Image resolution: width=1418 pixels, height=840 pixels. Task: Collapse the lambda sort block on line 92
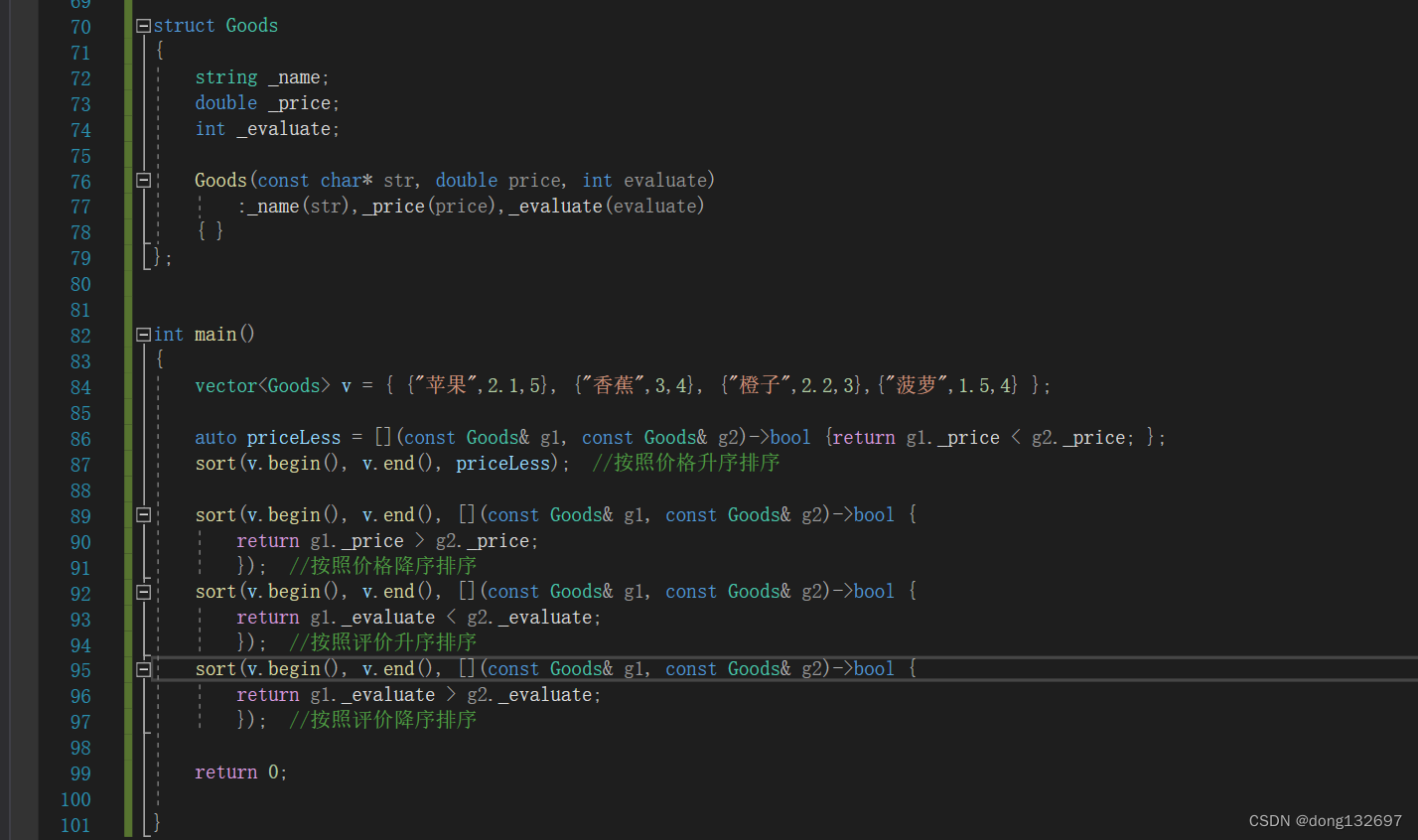click(143, 592)
